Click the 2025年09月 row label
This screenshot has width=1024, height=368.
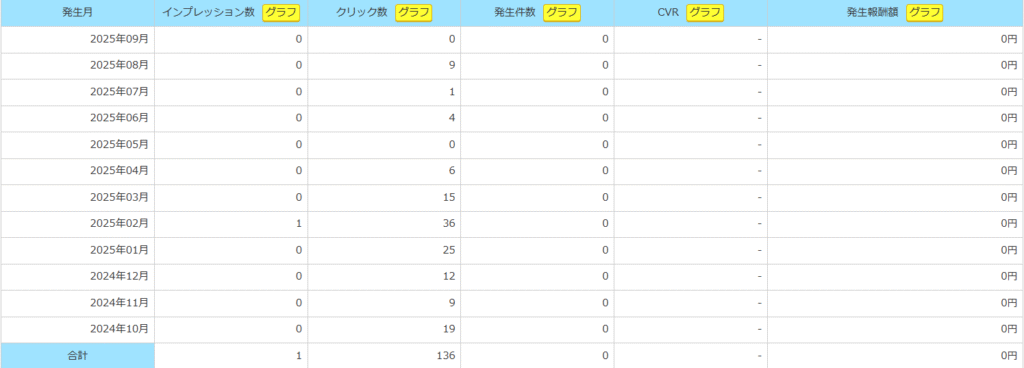[119, 39]
